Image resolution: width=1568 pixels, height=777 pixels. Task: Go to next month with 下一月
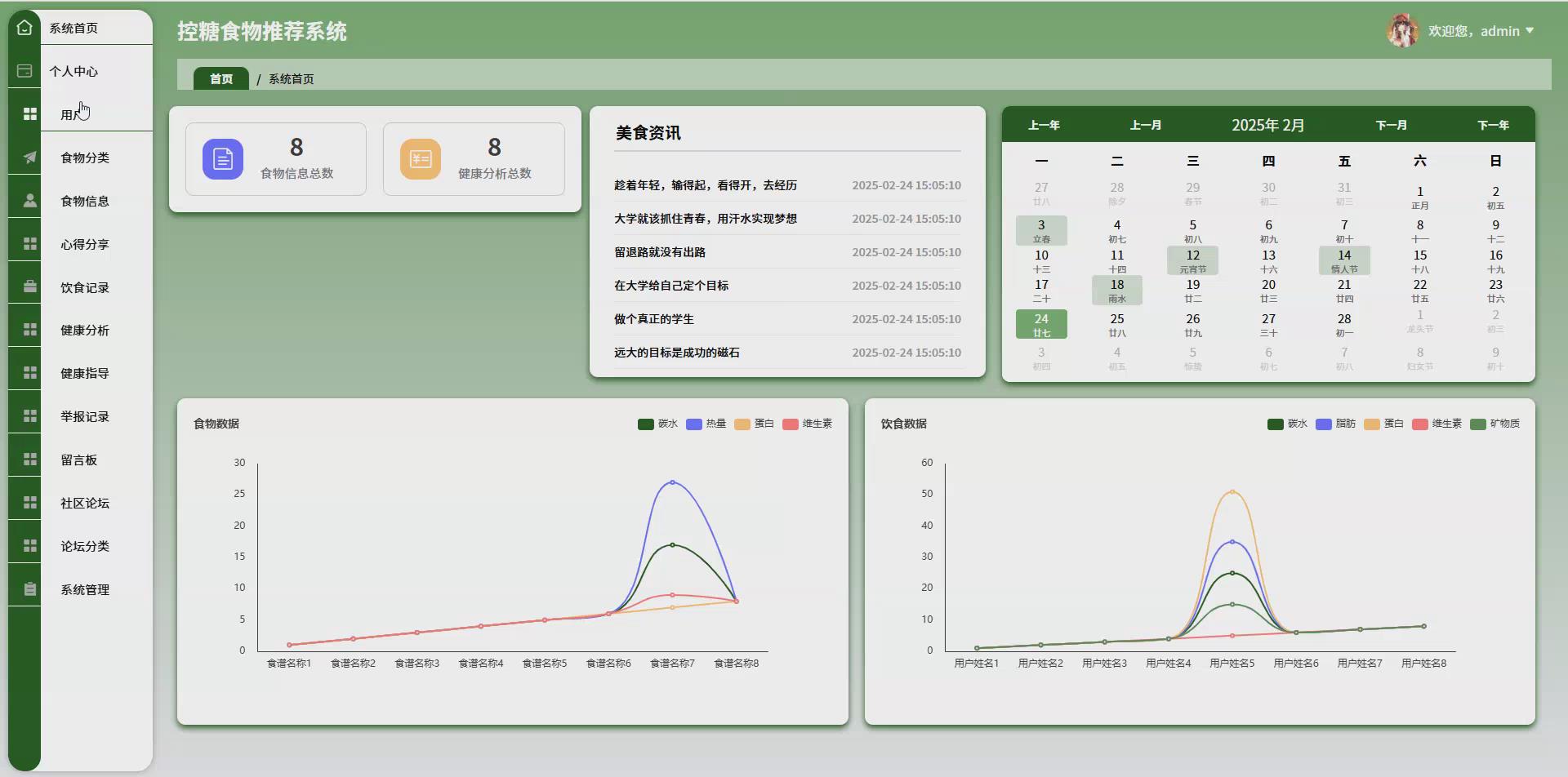tap(1392, 125)
